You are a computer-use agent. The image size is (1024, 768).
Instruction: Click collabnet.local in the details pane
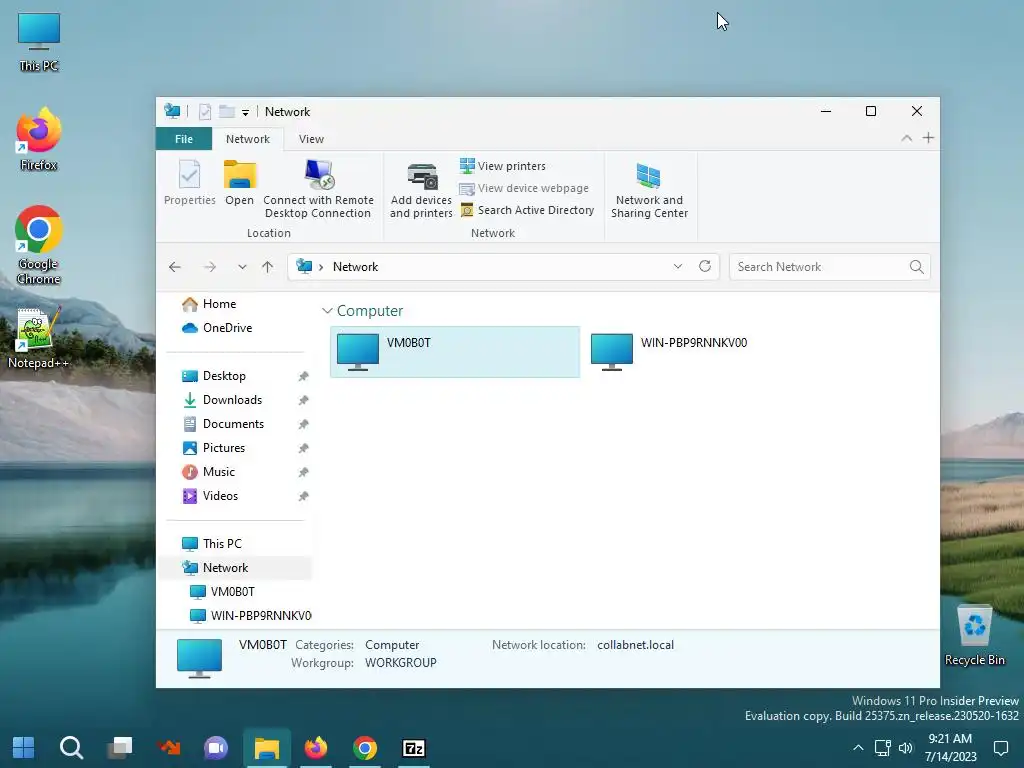(x=635, y=645)
